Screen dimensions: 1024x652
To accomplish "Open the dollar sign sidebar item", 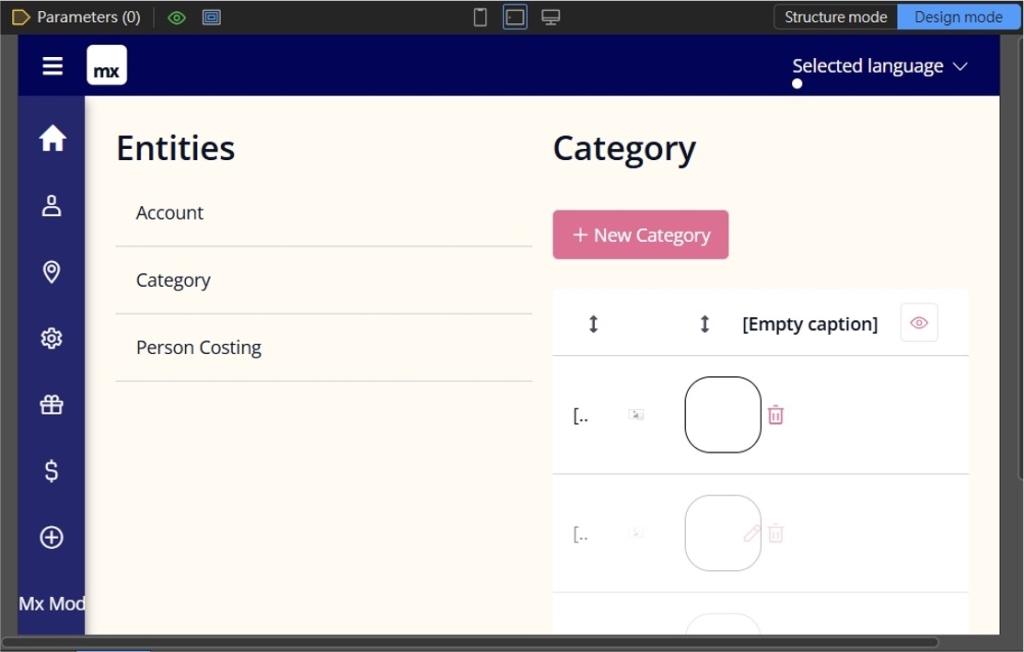I will click(52, 471).
